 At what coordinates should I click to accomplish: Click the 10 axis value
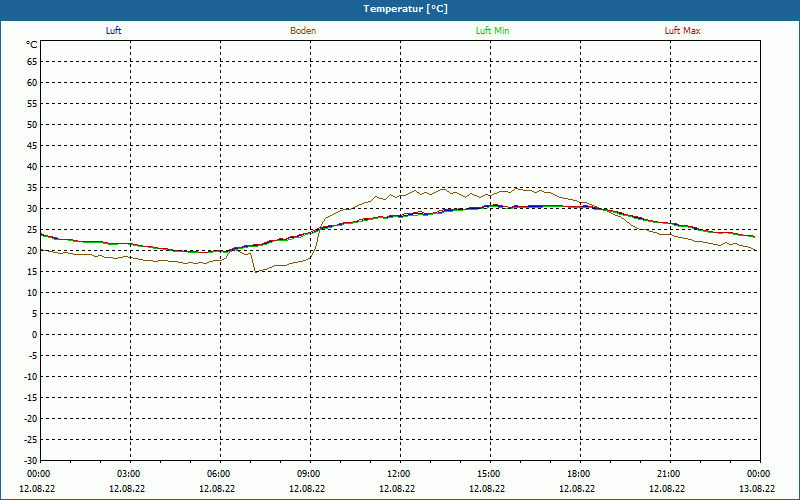click(x=32, y=292)
